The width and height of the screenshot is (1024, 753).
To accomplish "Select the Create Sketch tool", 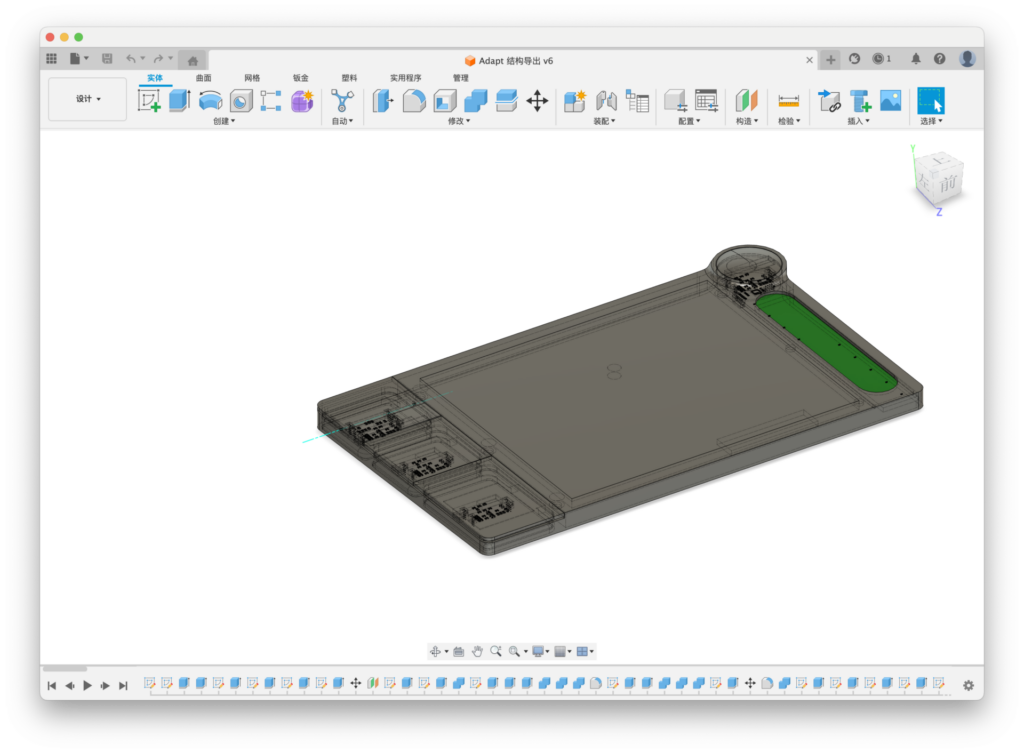I will click(x=149, y=100).
